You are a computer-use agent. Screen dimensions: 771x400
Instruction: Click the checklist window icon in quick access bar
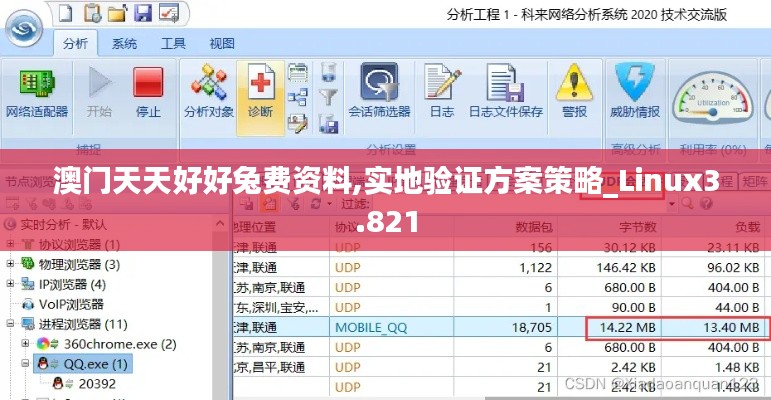point(169,12)
